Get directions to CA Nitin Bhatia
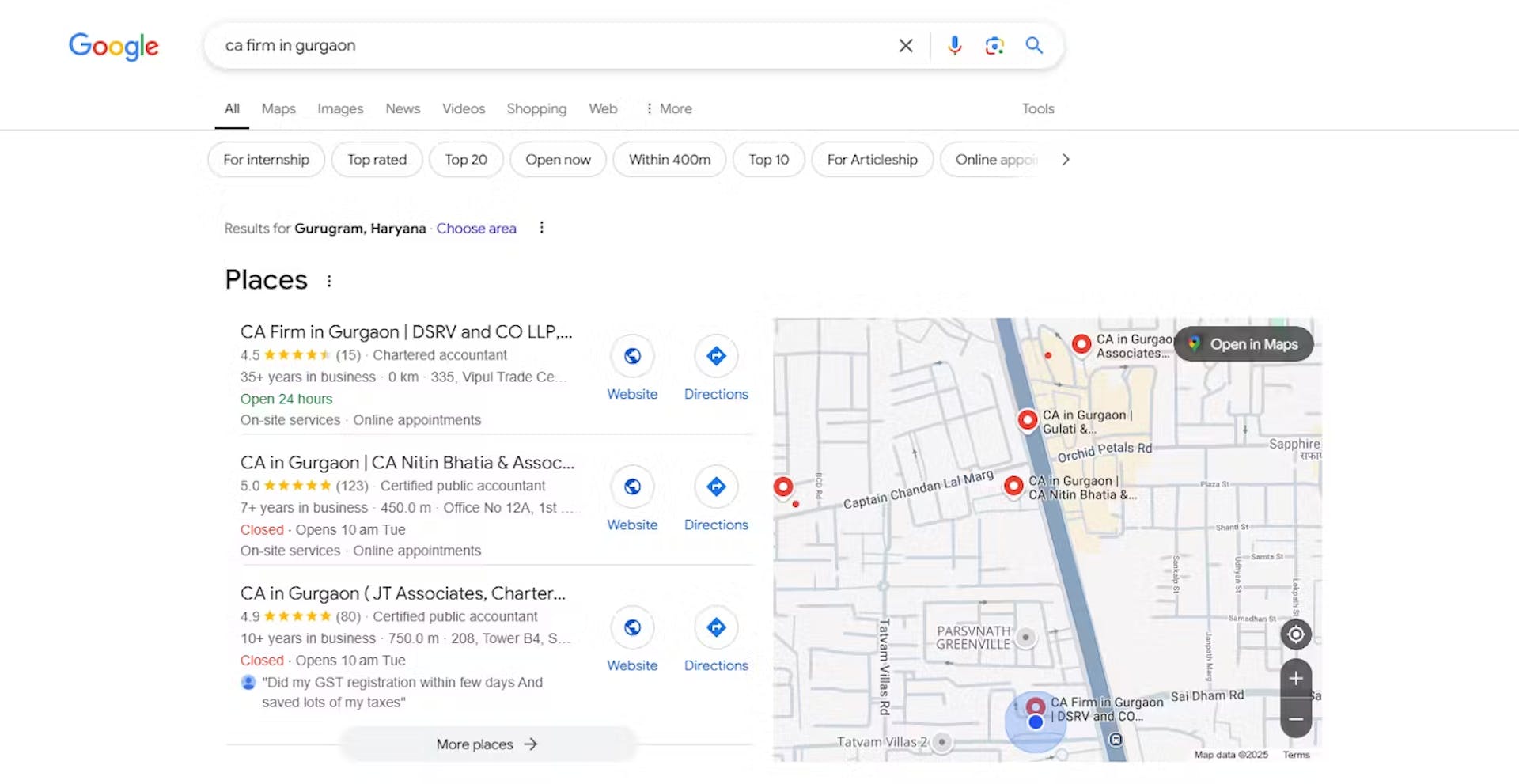Viewport: 1519px width, 784px height. click(x=716, y=487)
